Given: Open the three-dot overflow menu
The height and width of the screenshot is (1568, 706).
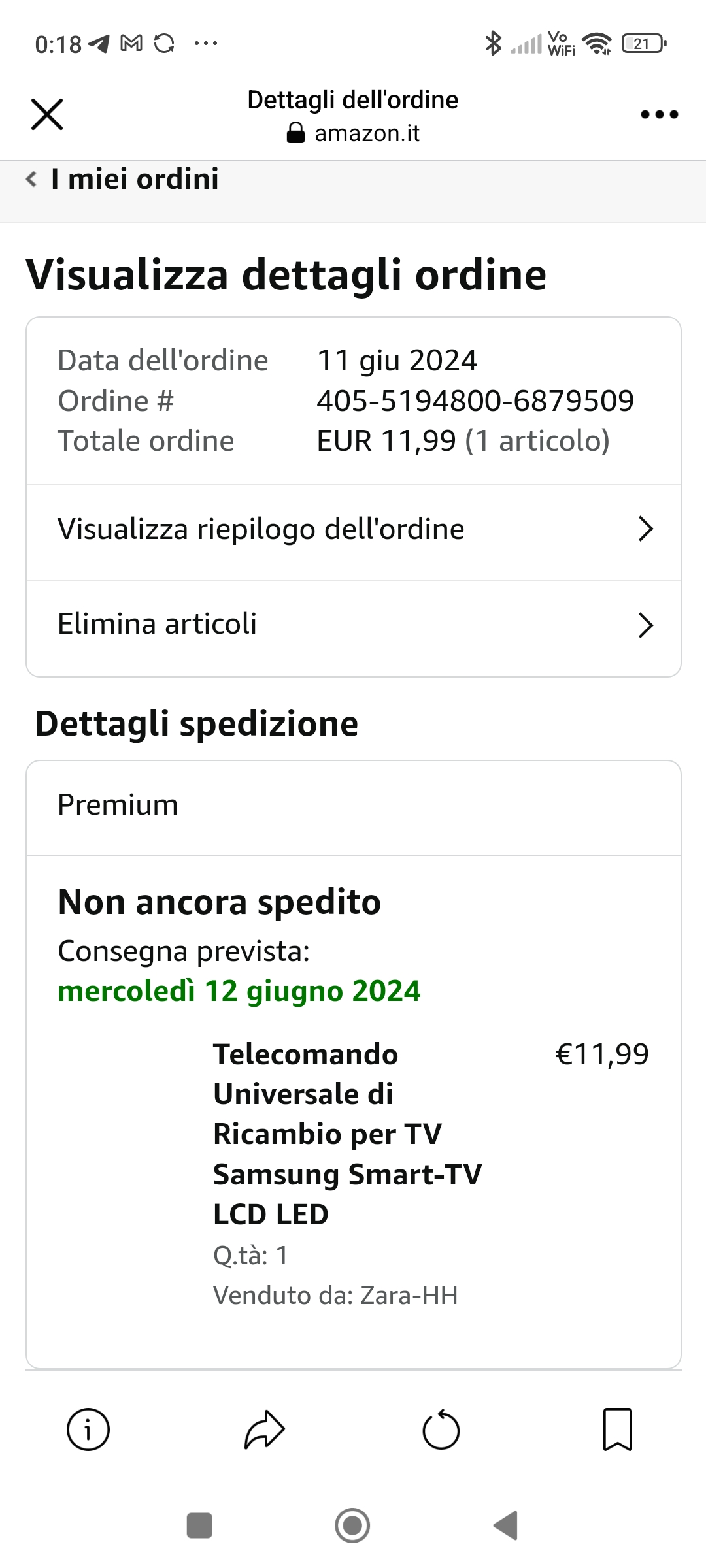Looking at the screenshot, I should click(659, 115).
